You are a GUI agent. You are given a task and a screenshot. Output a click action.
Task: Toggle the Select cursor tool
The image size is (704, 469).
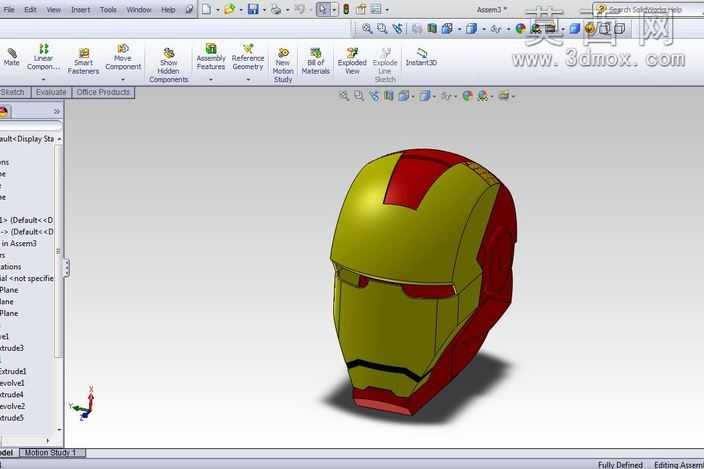[x=323, y=9]
